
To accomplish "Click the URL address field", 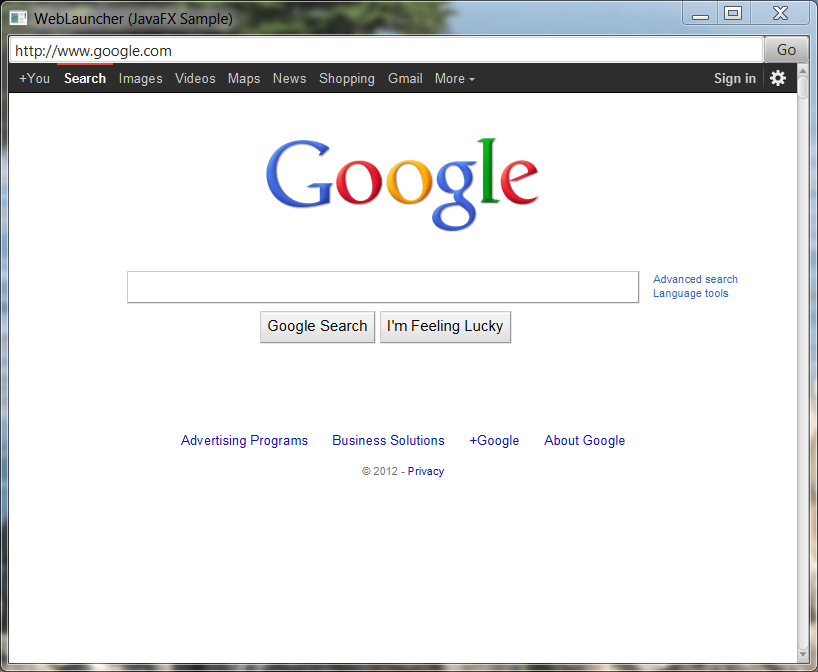I will (385, 50).
